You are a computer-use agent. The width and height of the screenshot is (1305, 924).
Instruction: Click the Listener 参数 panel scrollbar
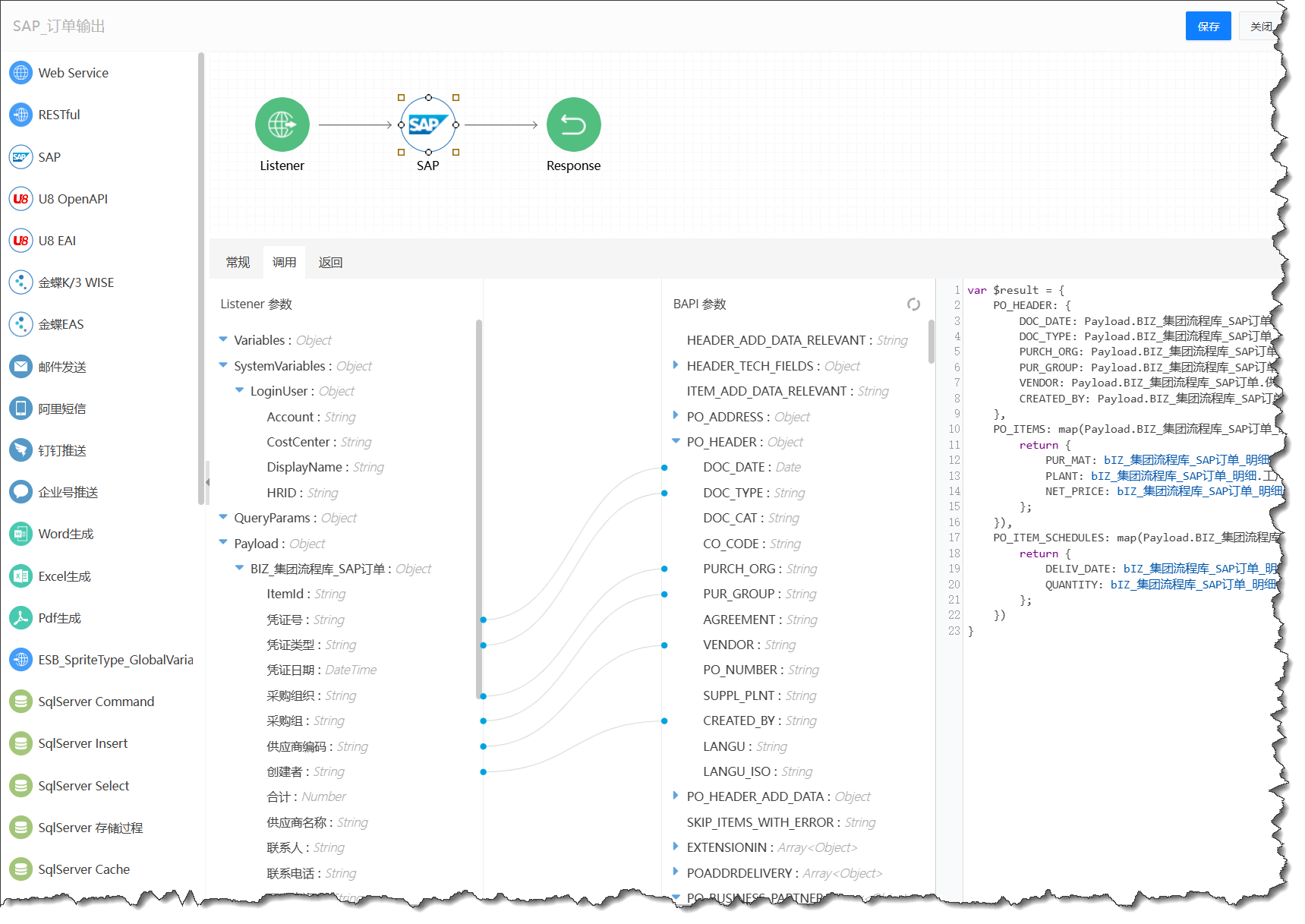point(479,509)
